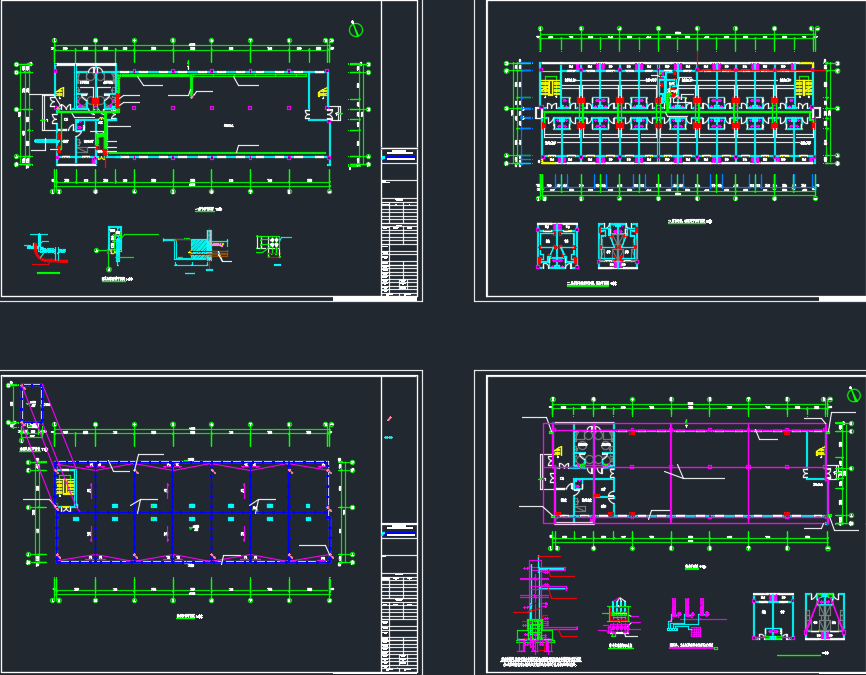Select the north arrow symbol on the bottom-right sheet
The width and height of the screenshot is (866, 675).
854,394
